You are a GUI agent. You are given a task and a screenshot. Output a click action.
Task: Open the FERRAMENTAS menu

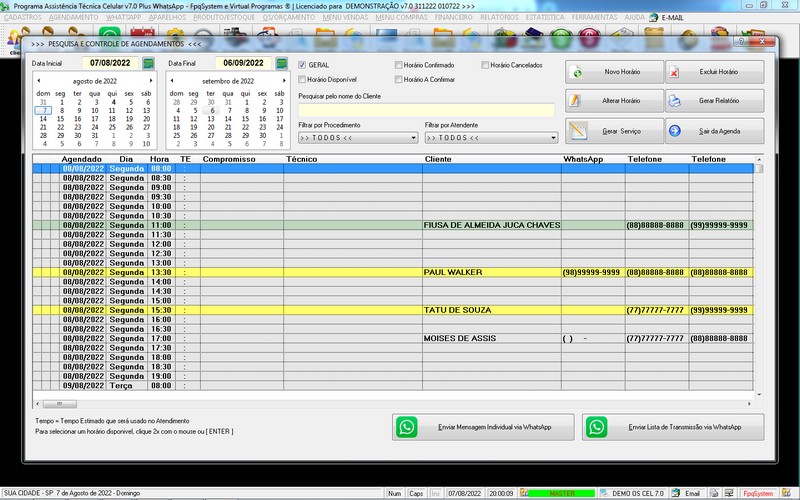(594, 17)
